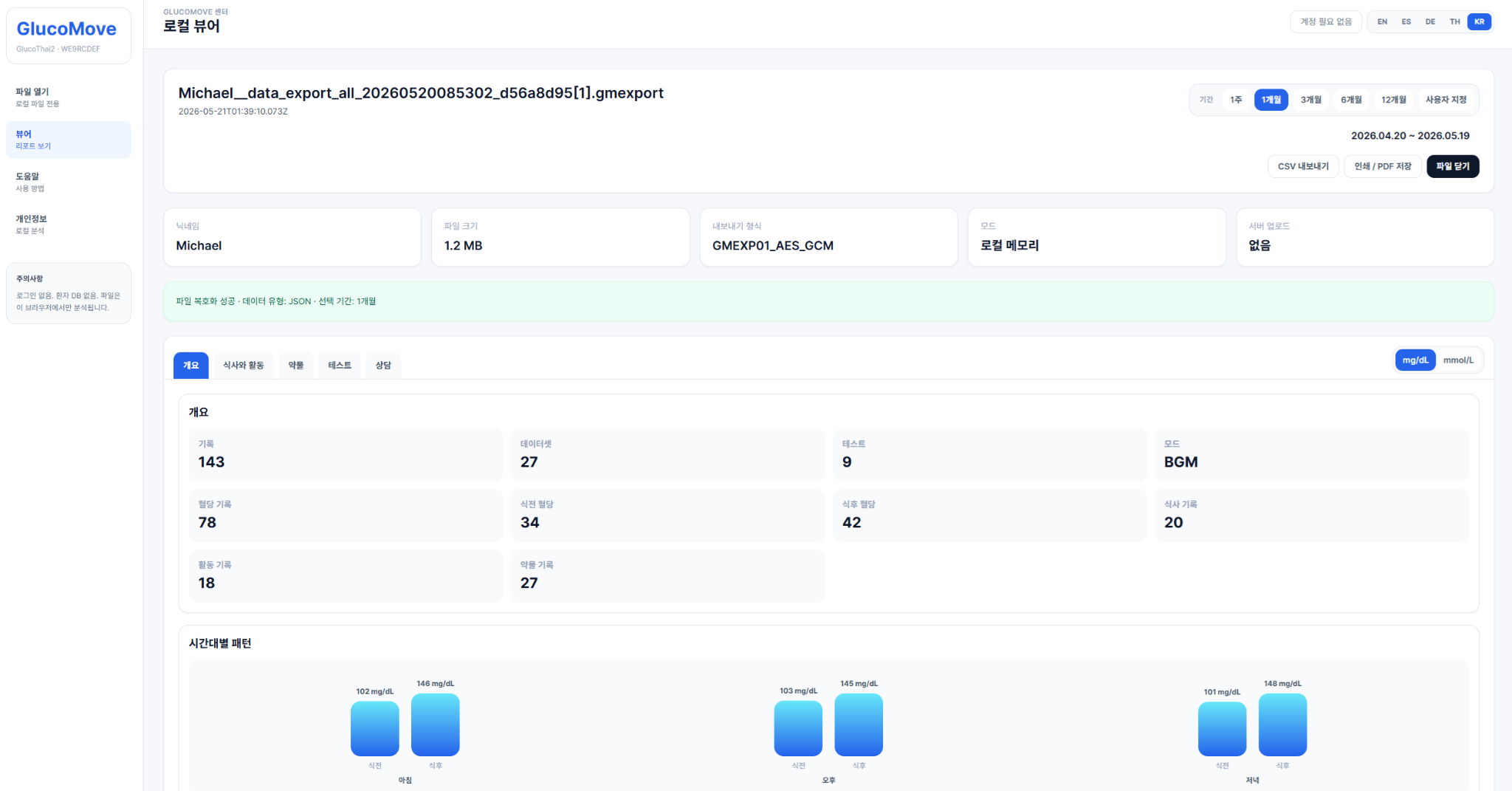The width and height of the screenshot is (1512, 791).
Task: Switch language to TH
Action: [1454, 21]
